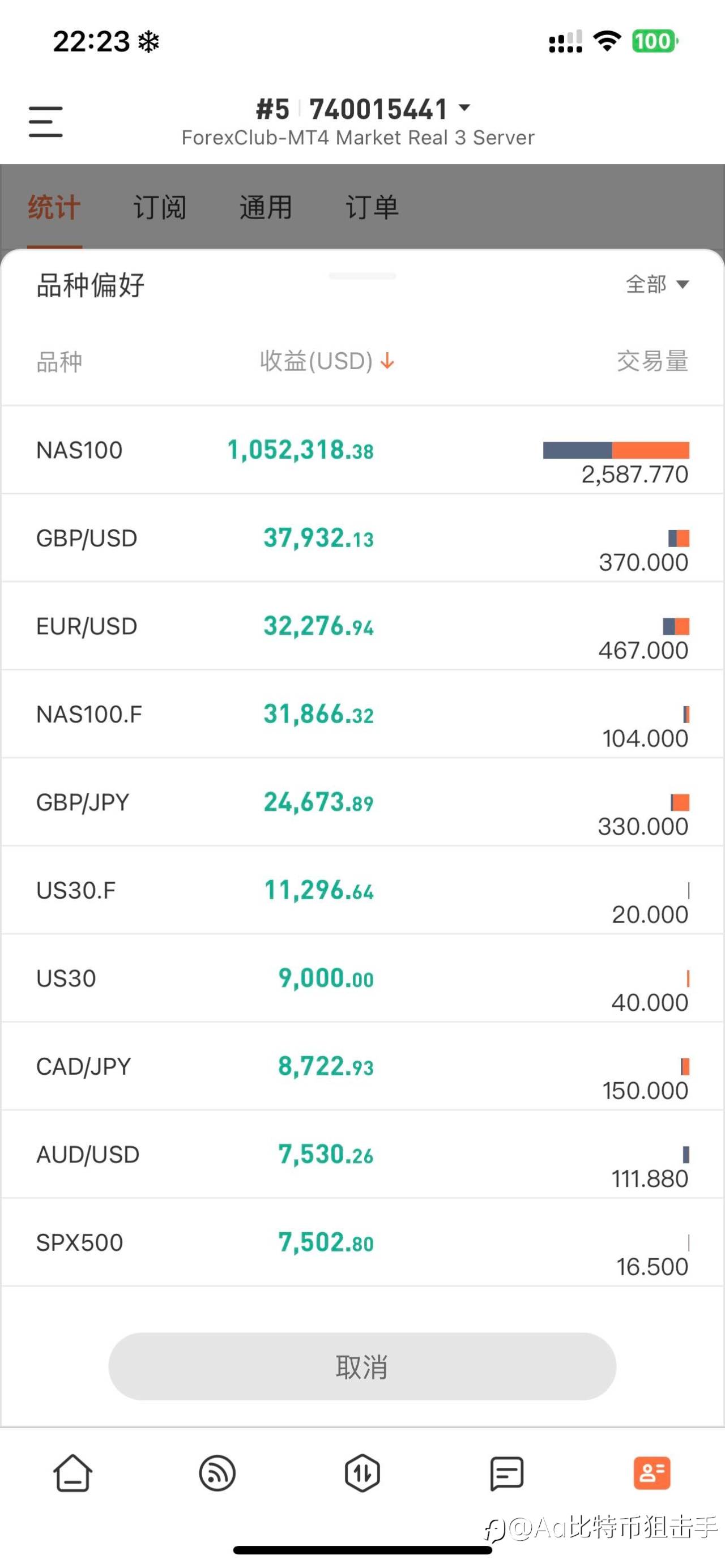The width and height of the screenshot is (725, 1568).
Task: Switch to the 订单 tab
Action: click(x=372, y=207)
